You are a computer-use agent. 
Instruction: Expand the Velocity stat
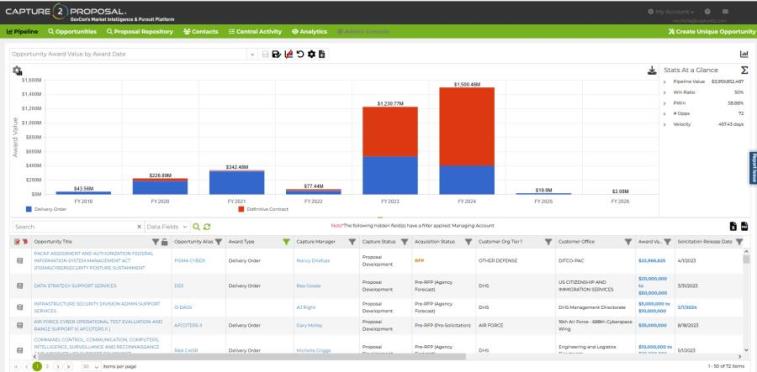pyautogui.click(x=665, y=124)
